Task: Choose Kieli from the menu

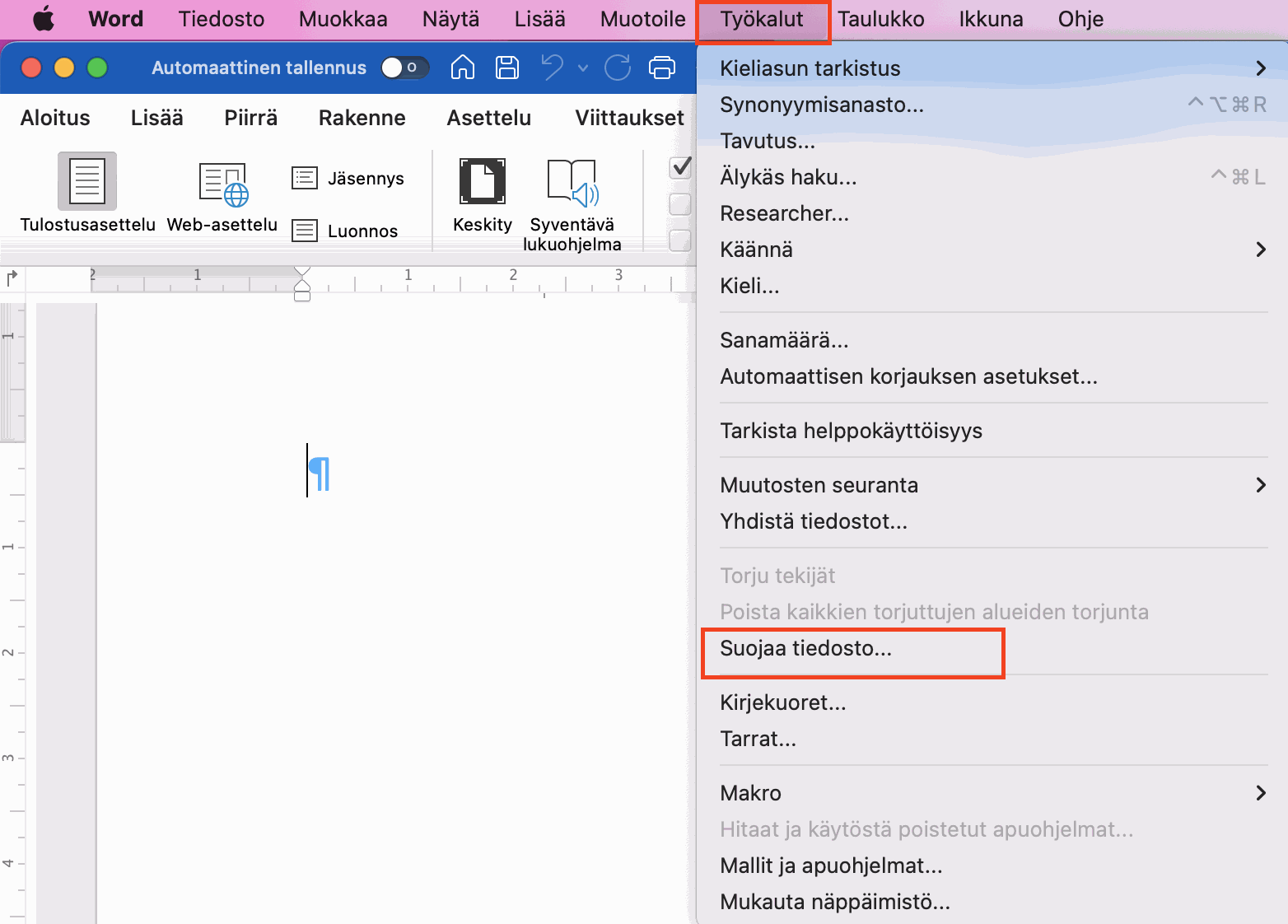Action: pos(992,286)
